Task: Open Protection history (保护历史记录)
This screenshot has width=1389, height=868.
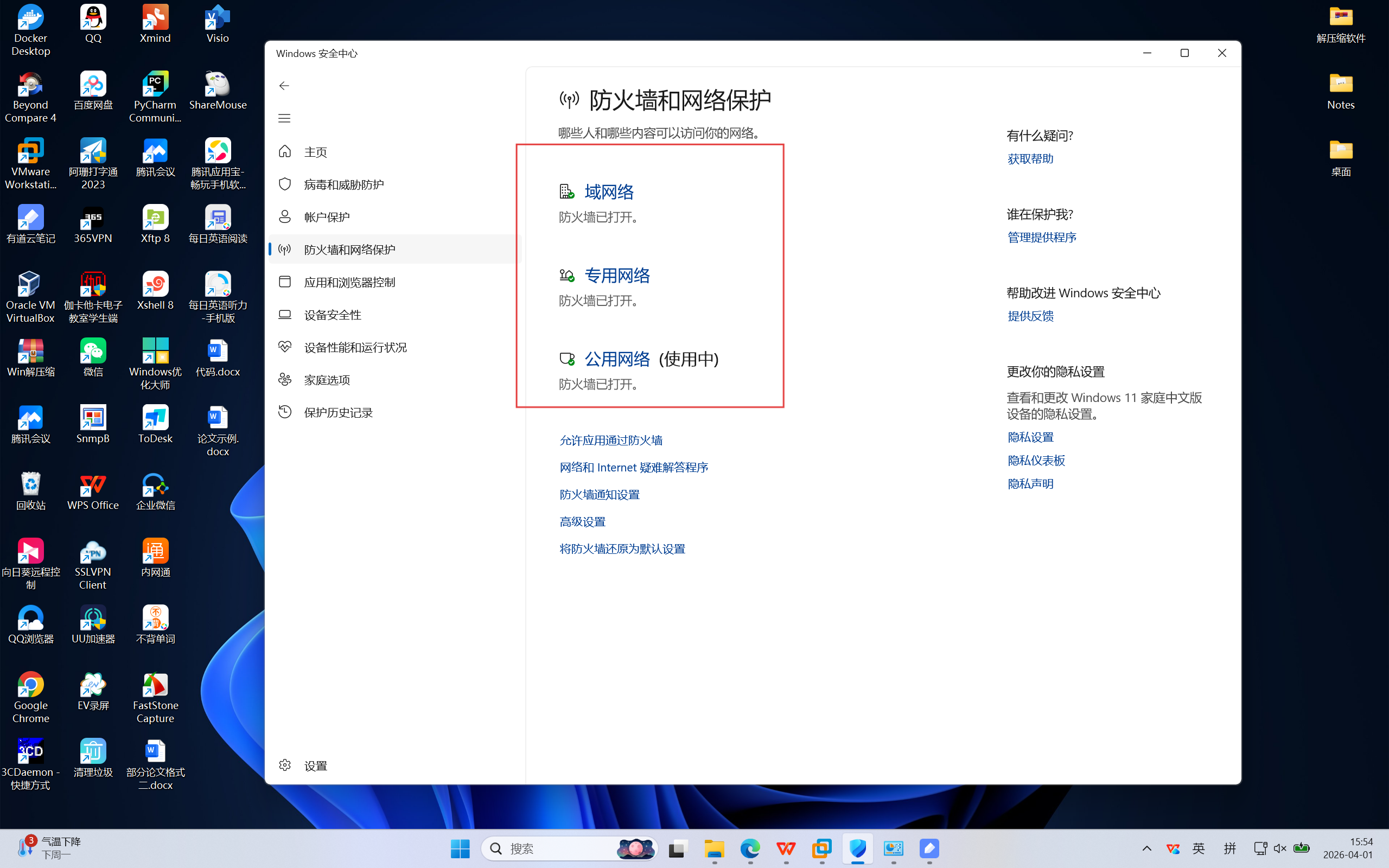Action: [337, 412]
